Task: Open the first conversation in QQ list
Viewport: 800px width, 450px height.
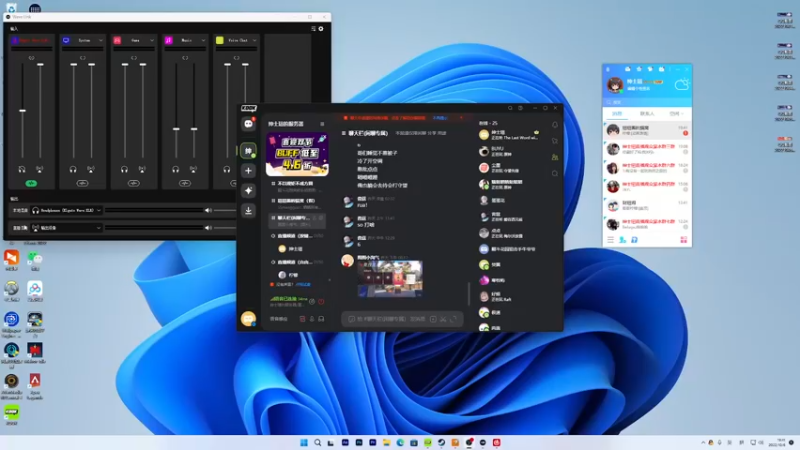Action: click(647, 131)
